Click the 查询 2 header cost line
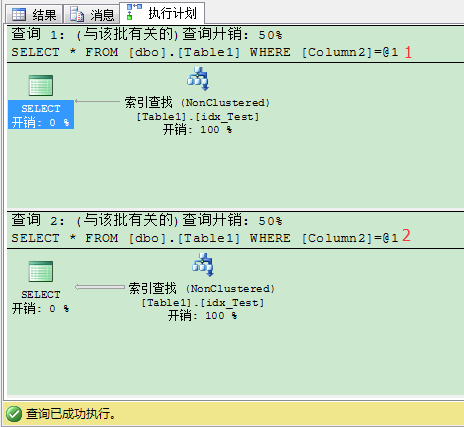Screen dimensions: 464x427 click(147, 220)
